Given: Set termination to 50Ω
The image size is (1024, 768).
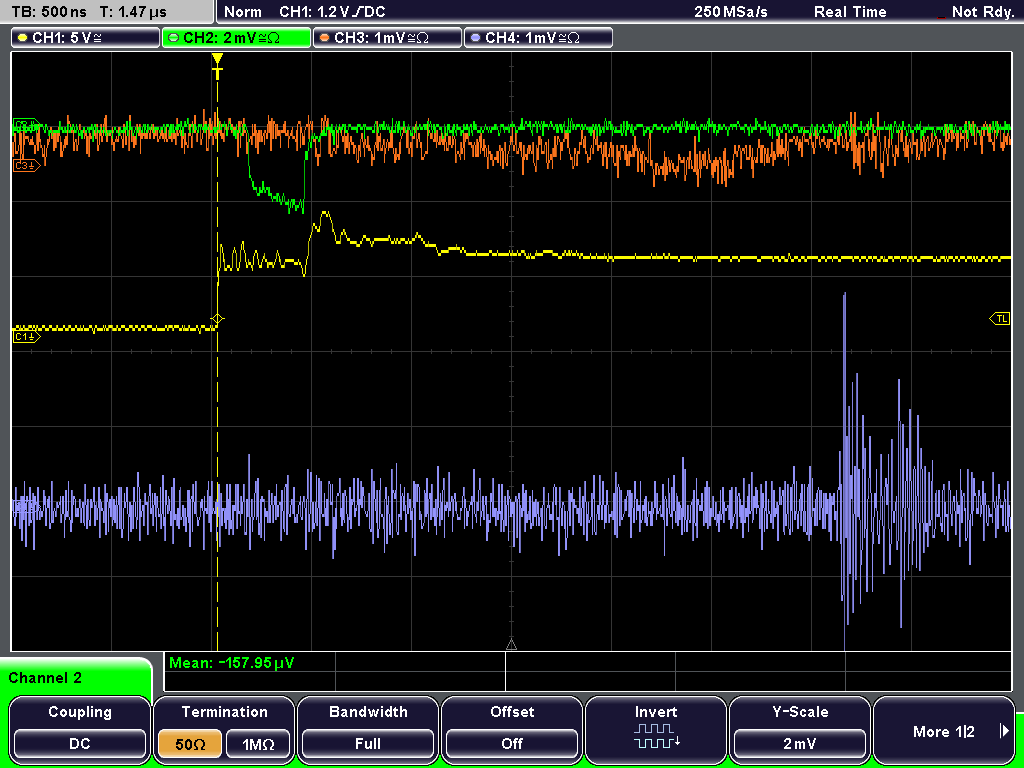Looking at the screenshot, I should tap(190, 744).
